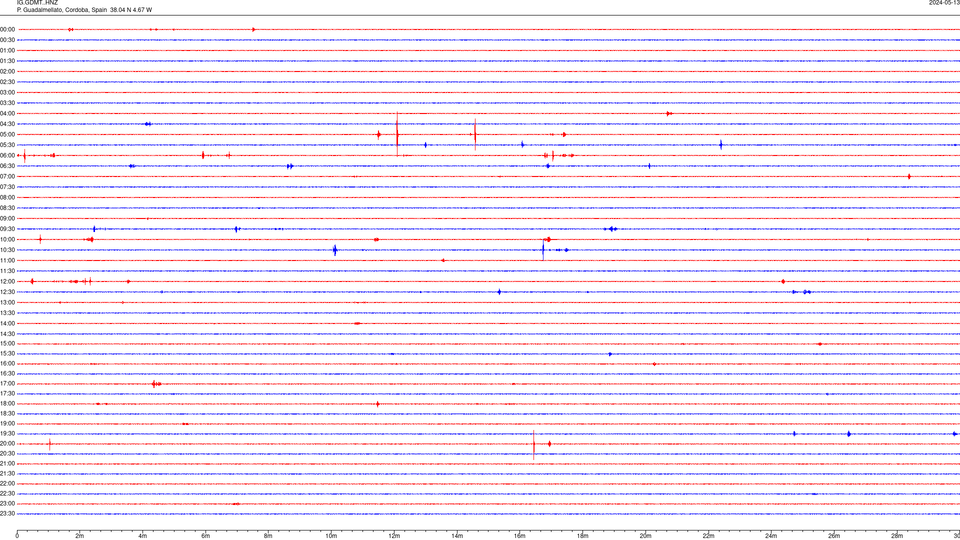The image size is (960, 540).
Task: Click the tall red spike on the 20:00 trace
Action: (x=534, y=444)
